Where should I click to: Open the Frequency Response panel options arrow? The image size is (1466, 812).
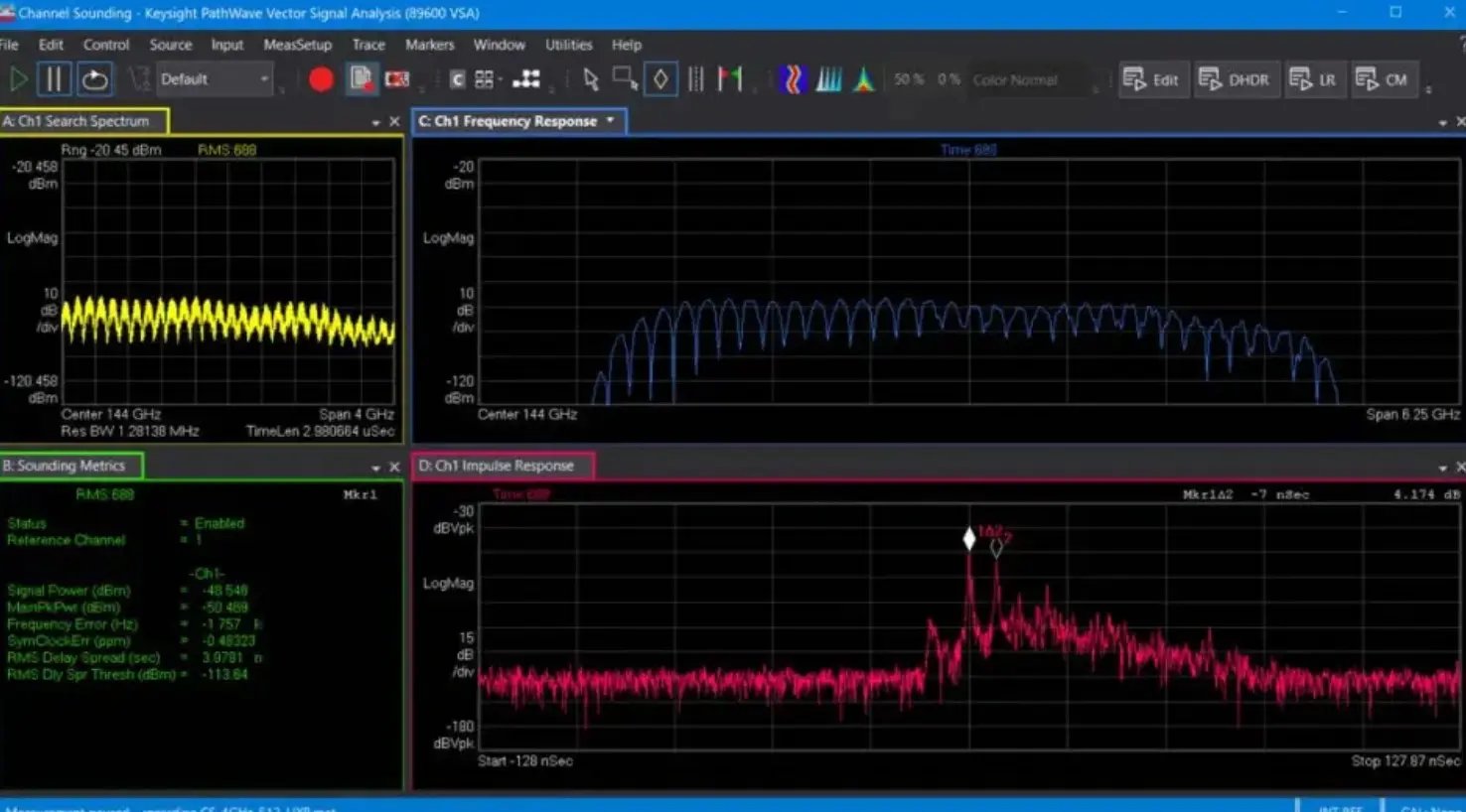[1443, 122]
